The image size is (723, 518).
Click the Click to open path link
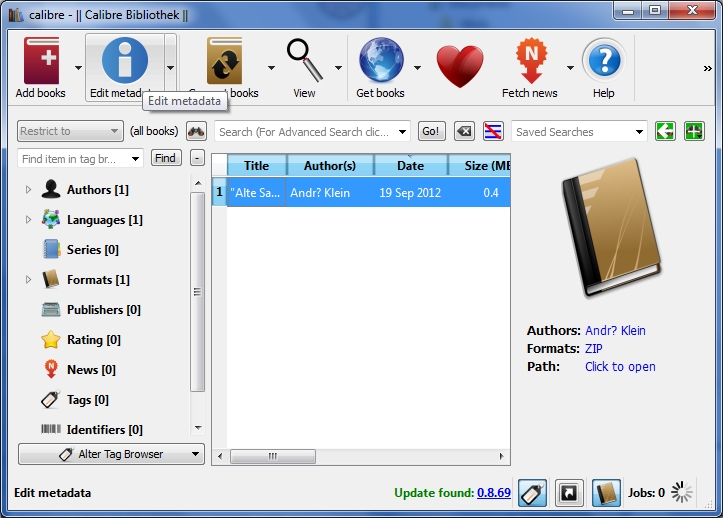pyautogui.click(x=620, y=366)
